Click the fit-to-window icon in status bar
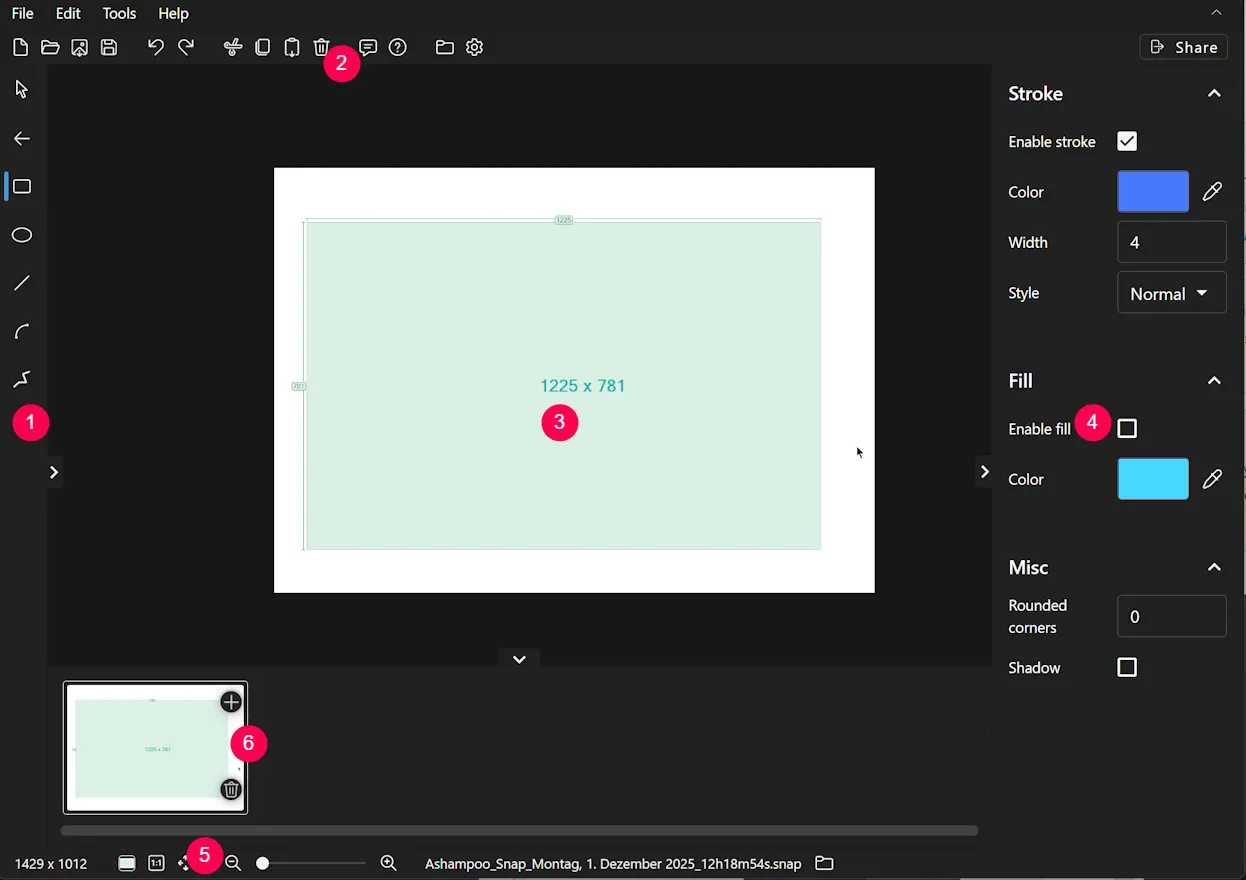The width and height of the screenshot is (1246, 880). point(127,863)
